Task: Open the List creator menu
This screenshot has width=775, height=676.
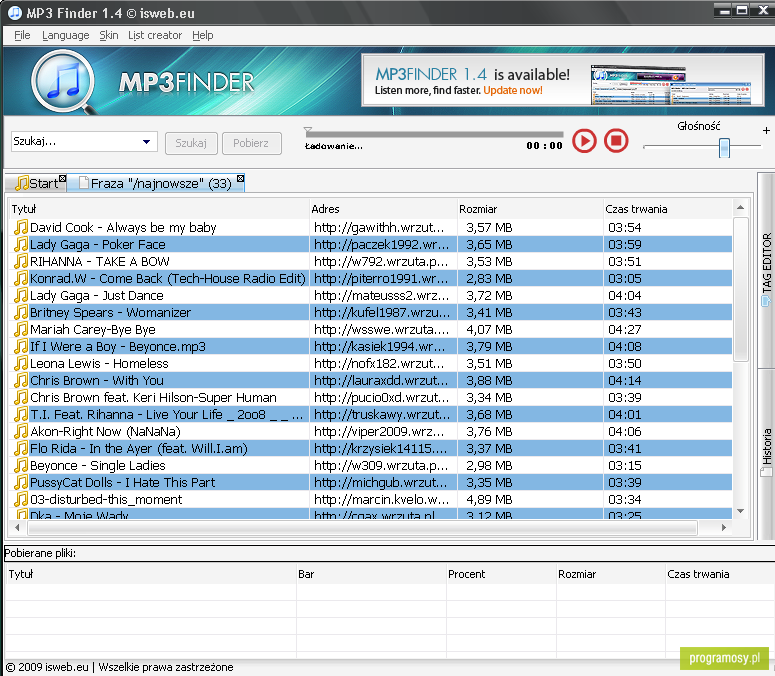Action: [x=155, y=36]
